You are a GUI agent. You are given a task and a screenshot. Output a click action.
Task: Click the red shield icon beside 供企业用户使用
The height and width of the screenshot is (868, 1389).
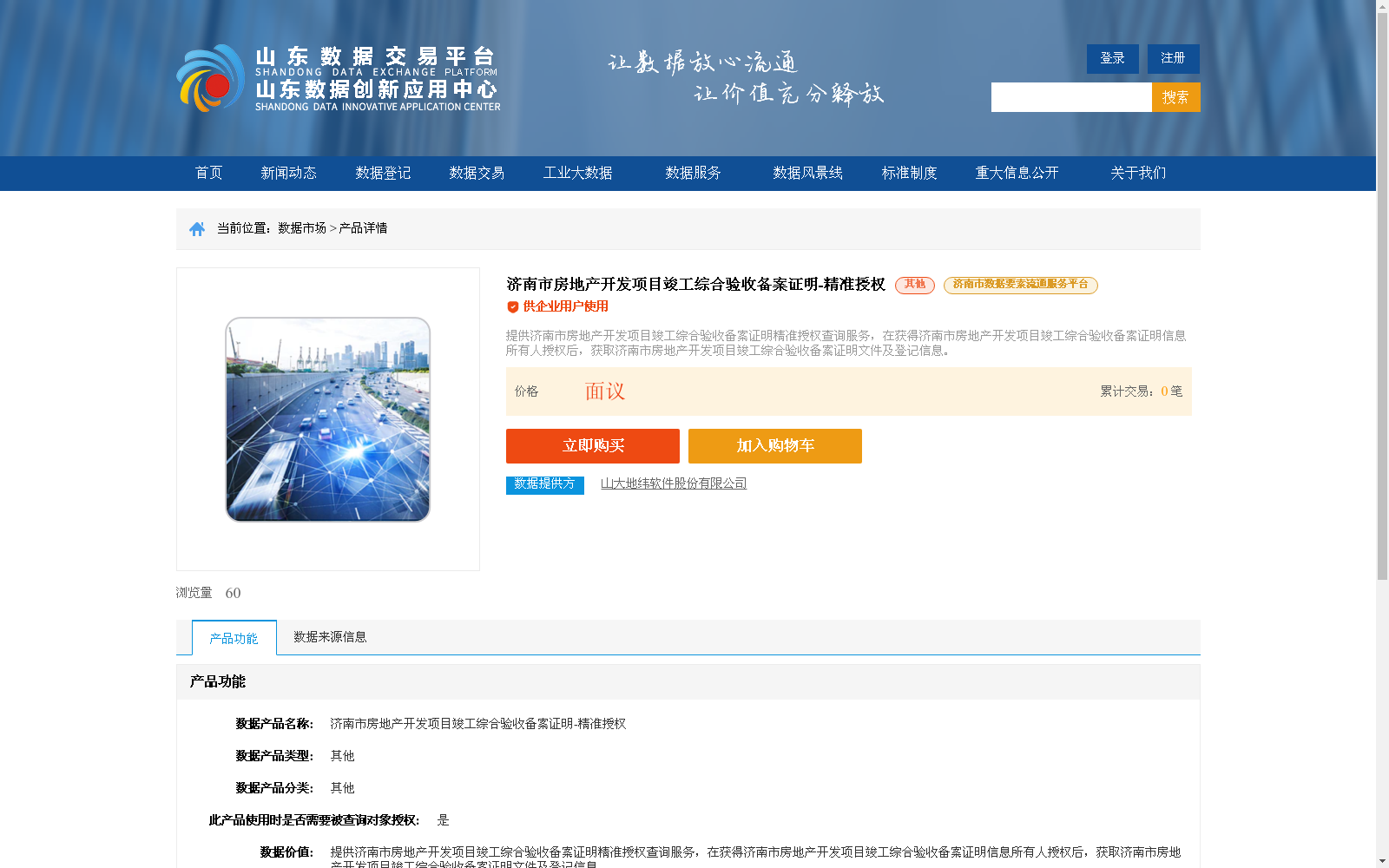pyautogui.click(x=513, y=306)
